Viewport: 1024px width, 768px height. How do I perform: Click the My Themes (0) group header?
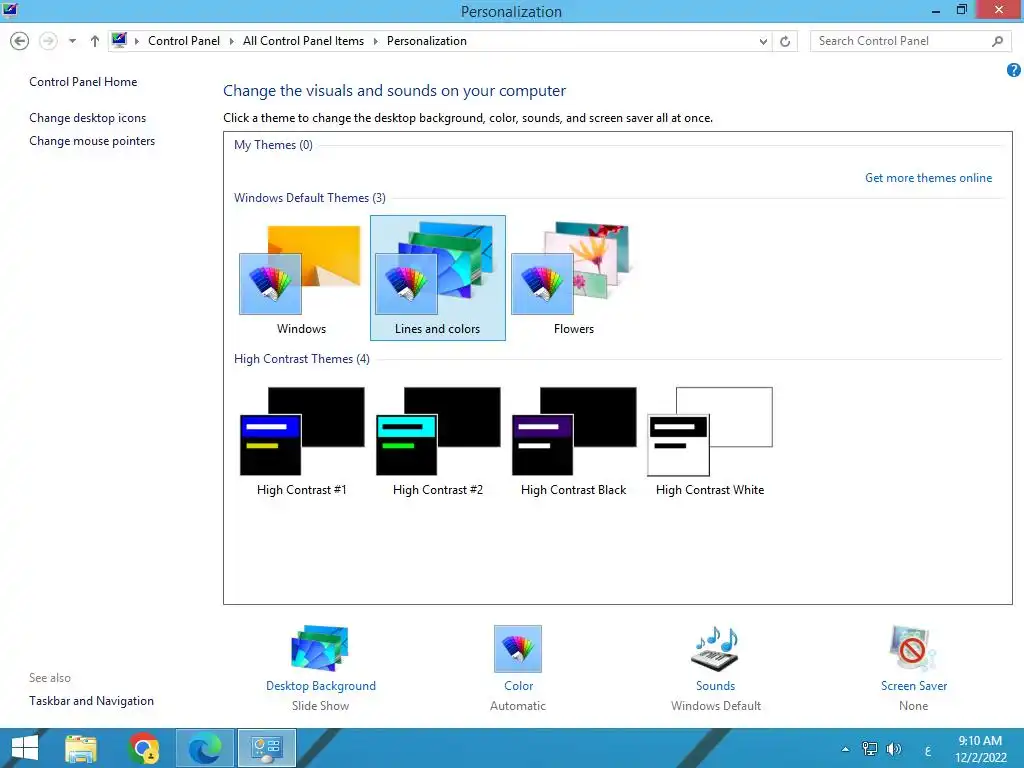(x=273, y=144)
